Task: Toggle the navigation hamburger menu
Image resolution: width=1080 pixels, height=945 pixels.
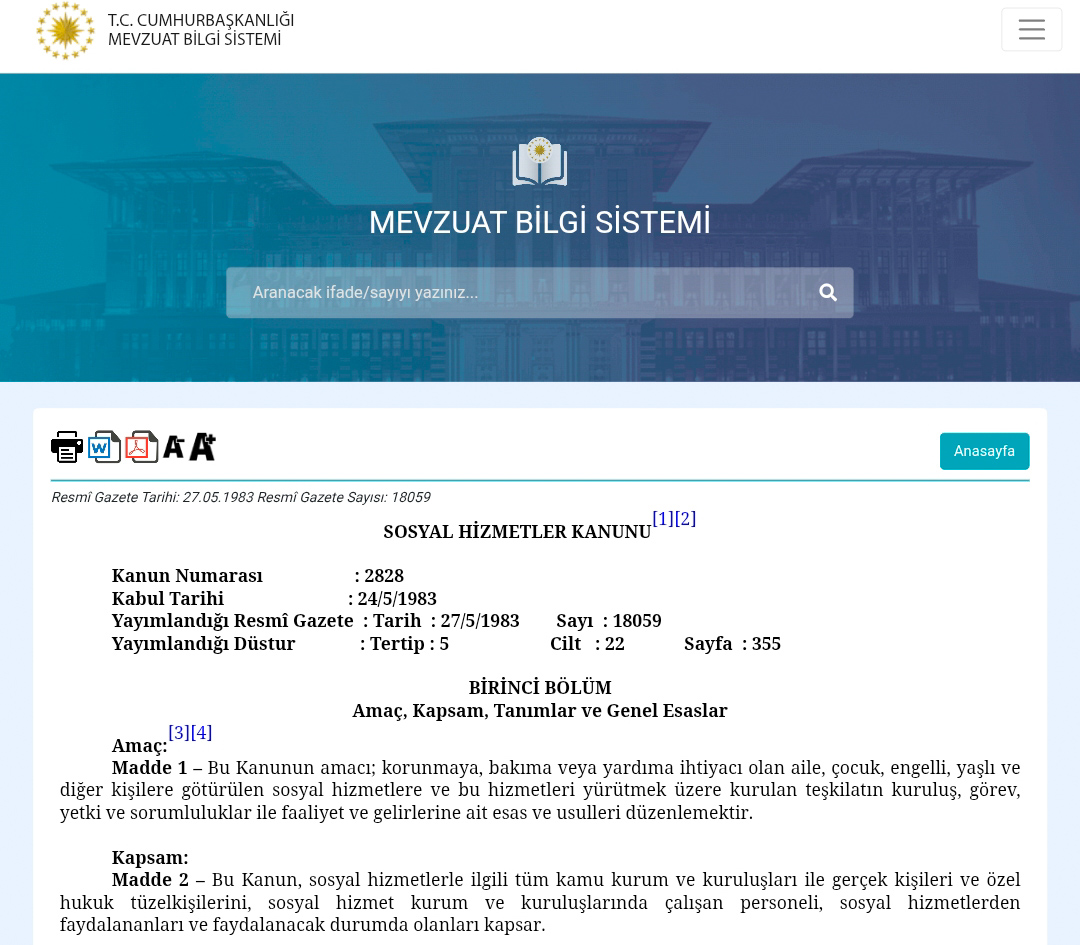Action: click(x=1031, y=29)
